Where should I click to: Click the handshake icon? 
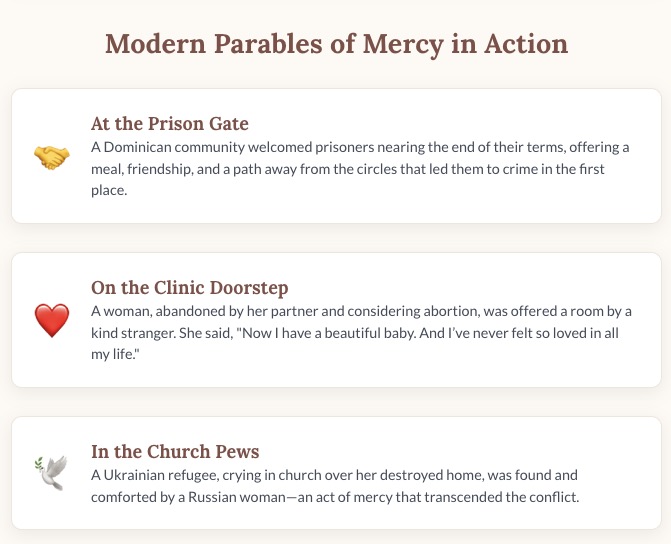click(x=51, y=156)
